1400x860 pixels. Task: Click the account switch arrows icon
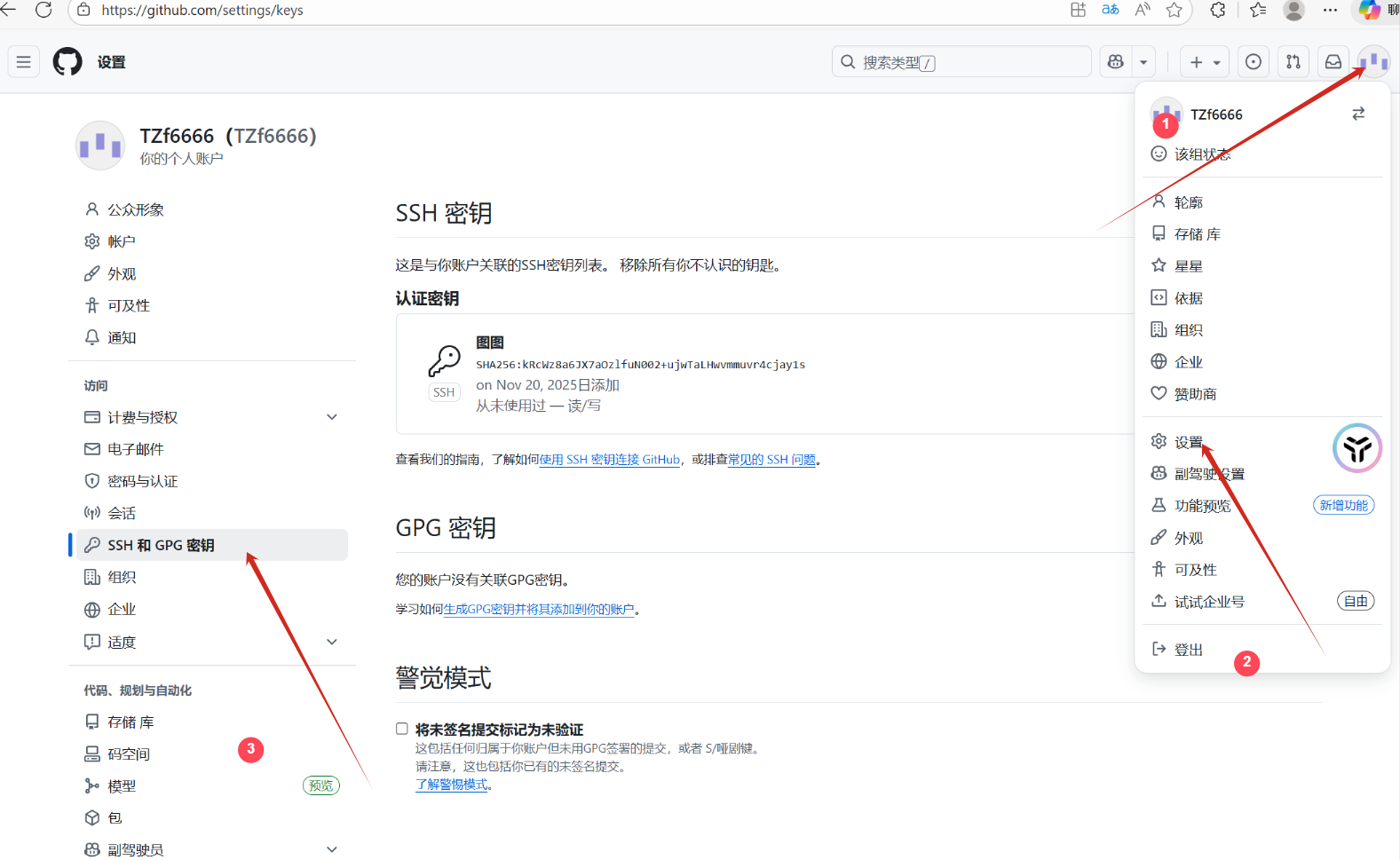(1357, 114)
